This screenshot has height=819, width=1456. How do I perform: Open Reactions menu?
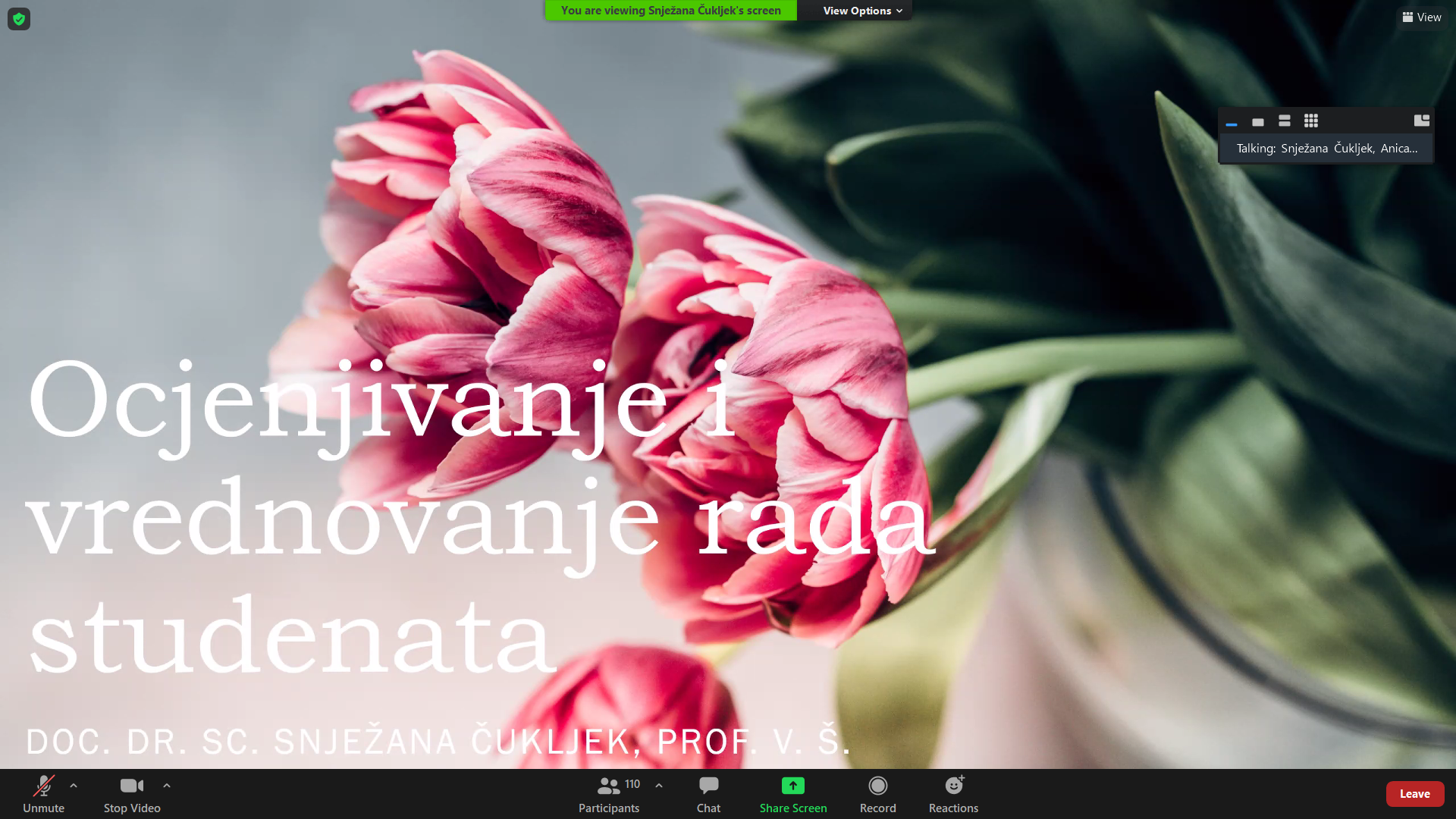pos(954,794)
